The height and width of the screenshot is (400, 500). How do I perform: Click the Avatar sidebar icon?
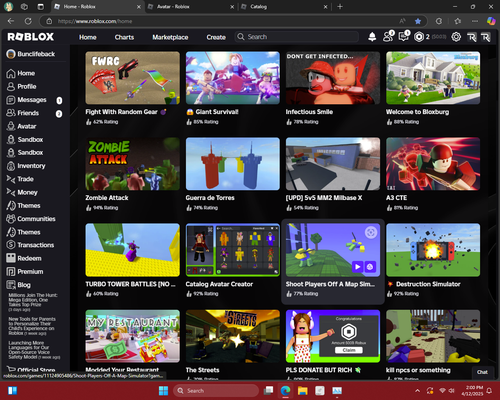[11, 126]
